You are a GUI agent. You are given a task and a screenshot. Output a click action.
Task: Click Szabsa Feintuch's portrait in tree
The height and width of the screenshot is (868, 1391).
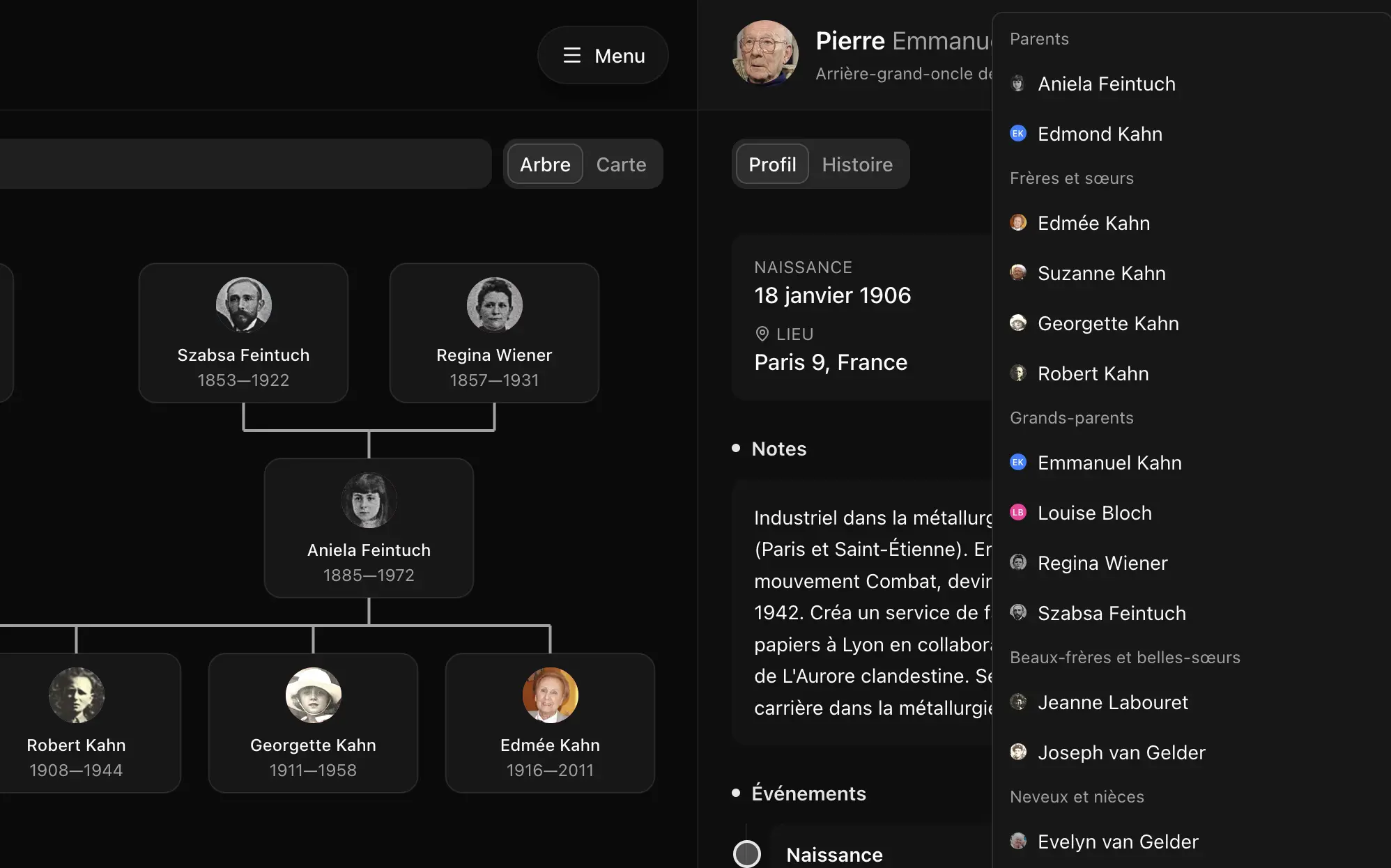click(x=243, y=305)
